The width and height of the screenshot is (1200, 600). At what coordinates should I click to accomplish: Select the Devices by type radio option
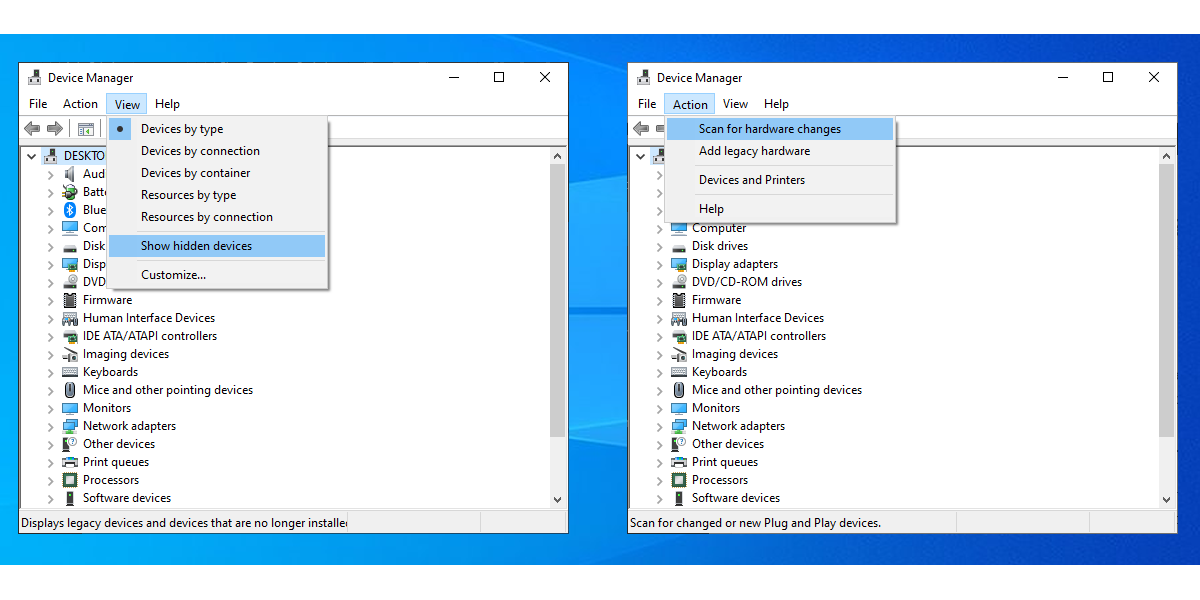click(x=182, y=129)
